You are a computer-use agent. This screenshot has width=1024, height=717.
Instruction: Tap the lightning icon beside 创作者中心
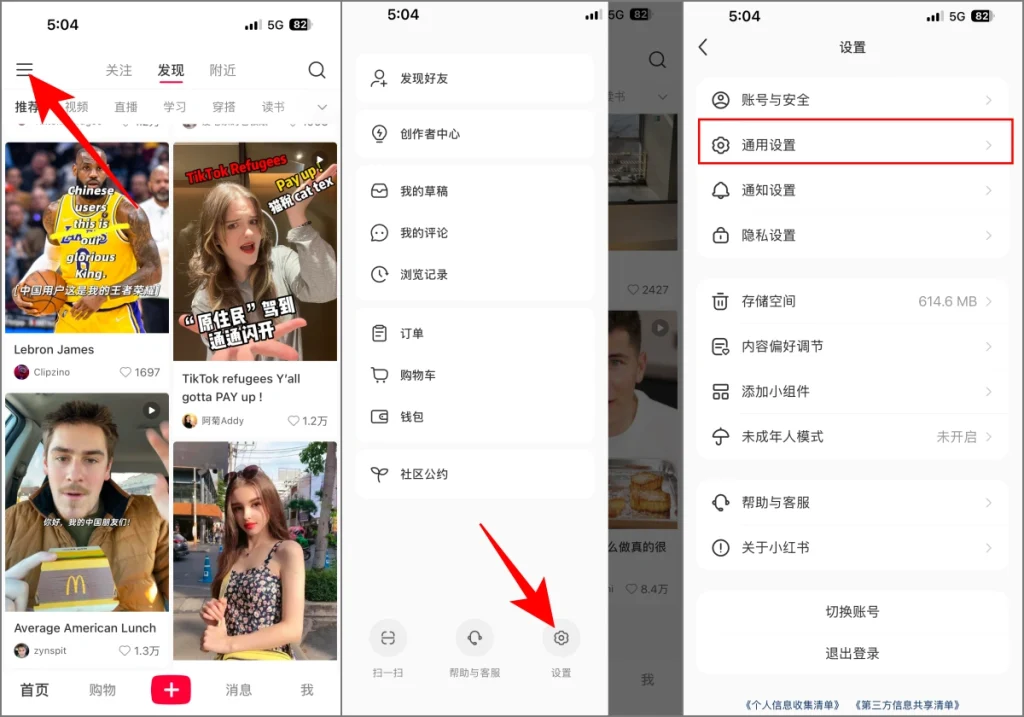pyautogui.click(x=379, y=134)
